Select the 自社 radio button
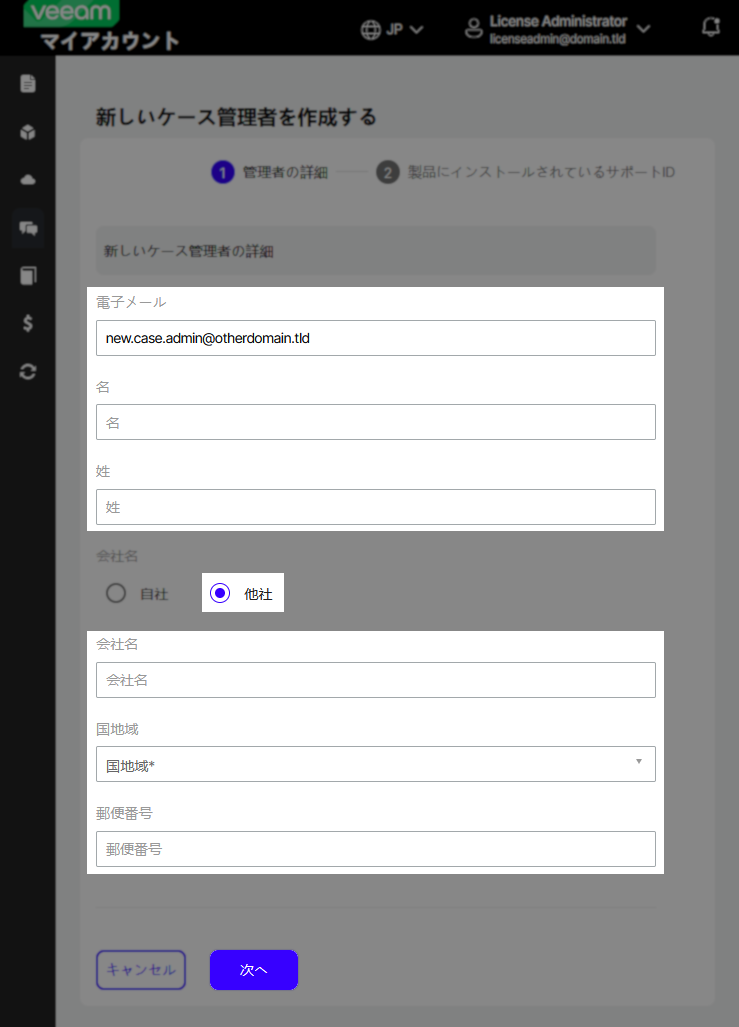The image size is (739, 1027). click(116, 593)
